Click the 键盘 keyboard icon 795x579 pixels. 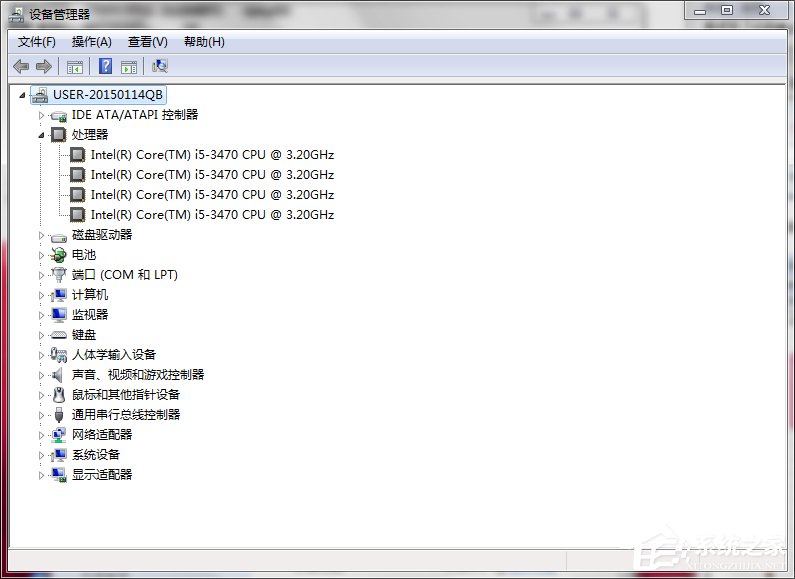pos(59,335)
